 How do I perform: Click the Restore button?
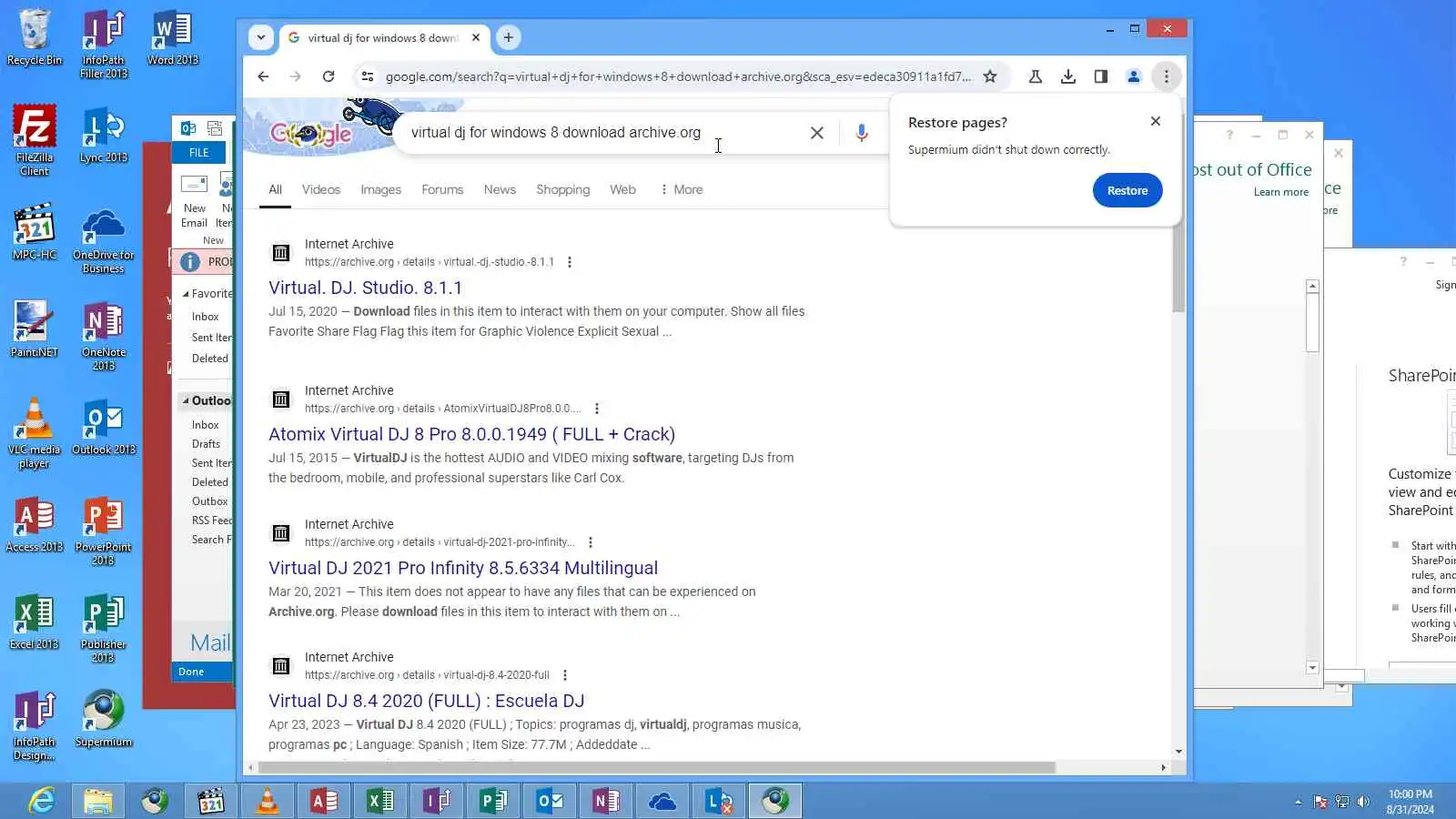pyautogui.click(x=1127, y=190)
